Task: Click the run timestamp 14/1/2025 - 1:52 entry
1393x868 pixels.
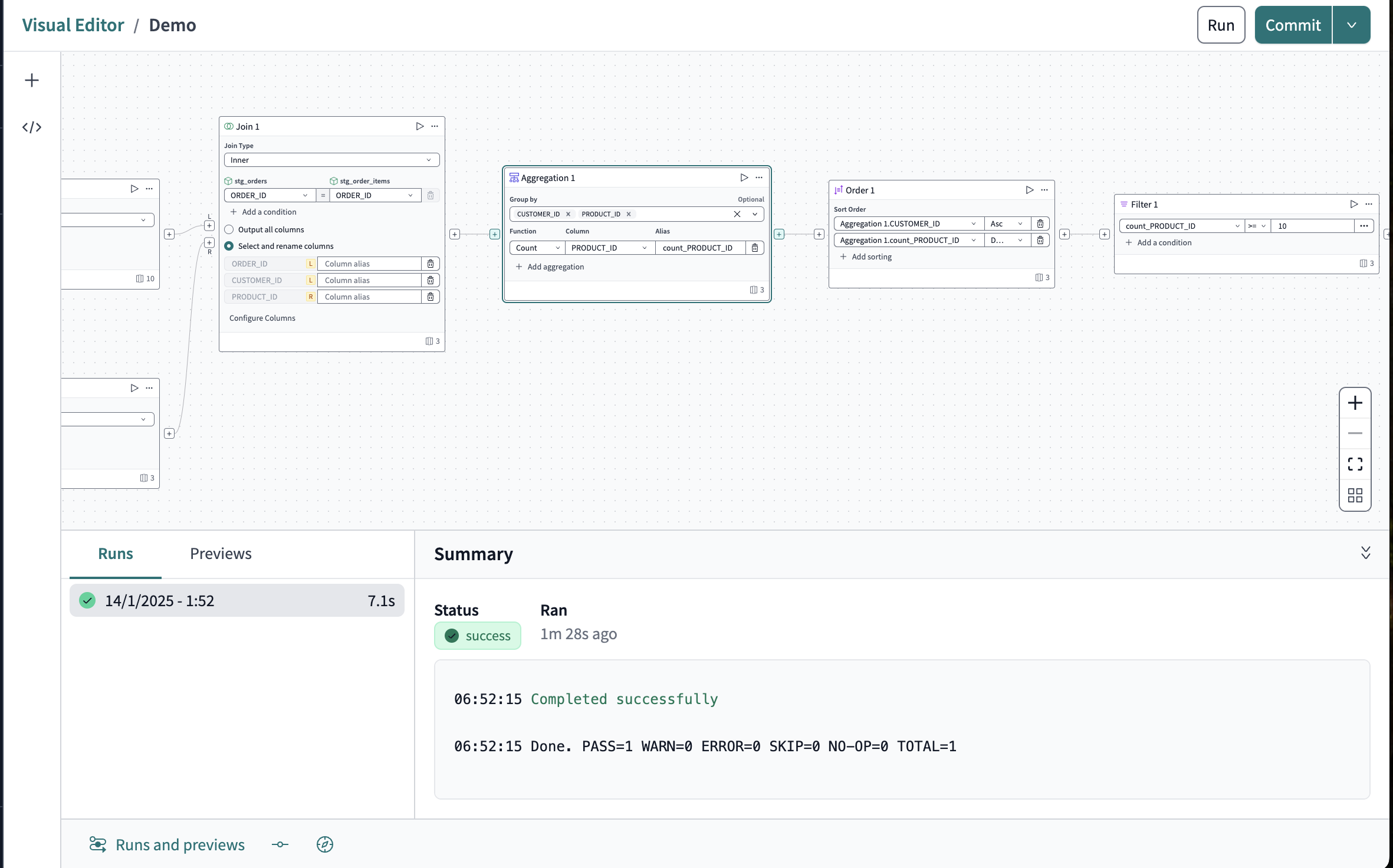Action: click(x=237, y=600)
